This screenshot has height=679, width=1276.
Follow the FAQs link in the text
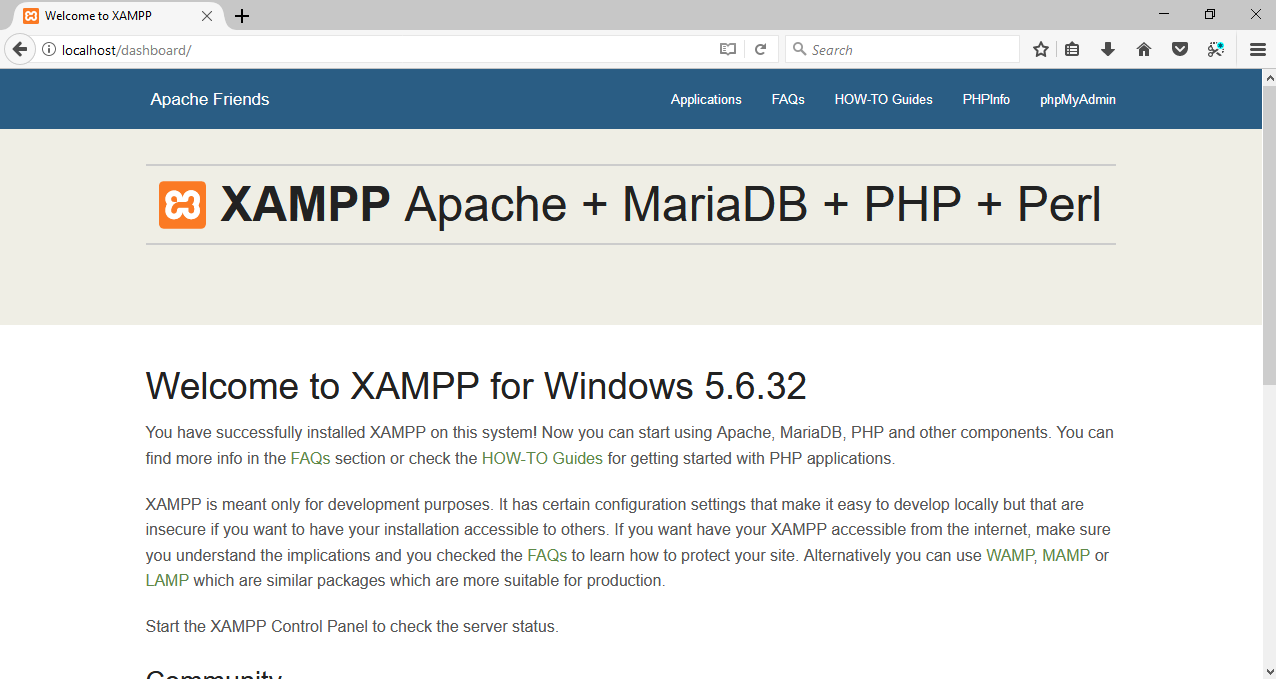[309, 458]
